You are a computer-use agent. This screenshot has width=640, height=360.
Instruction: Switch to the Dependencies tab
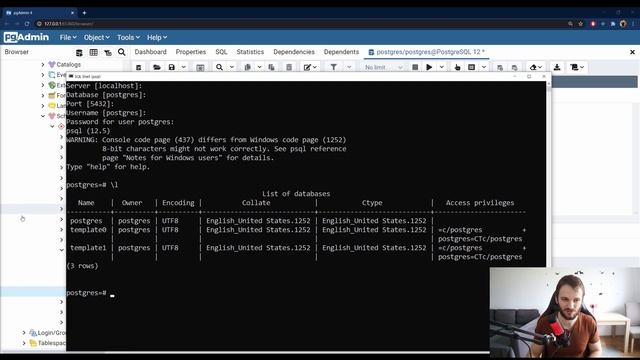coord(294,52)
